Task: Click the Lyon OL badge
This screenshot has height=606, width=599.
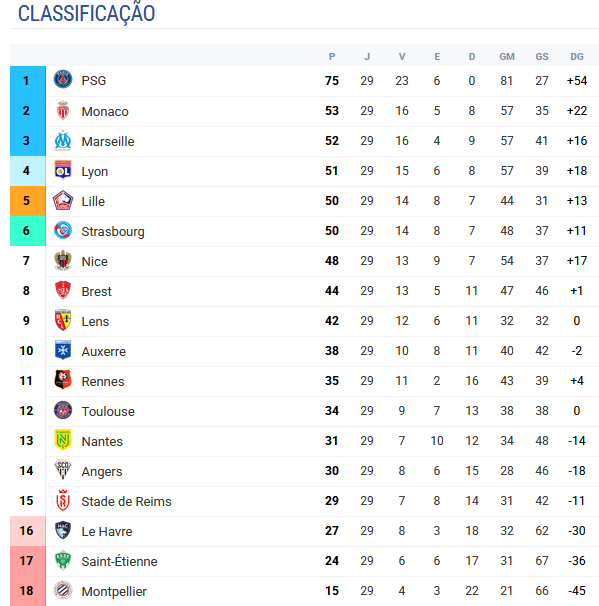Action: click(x=63, y=170)
